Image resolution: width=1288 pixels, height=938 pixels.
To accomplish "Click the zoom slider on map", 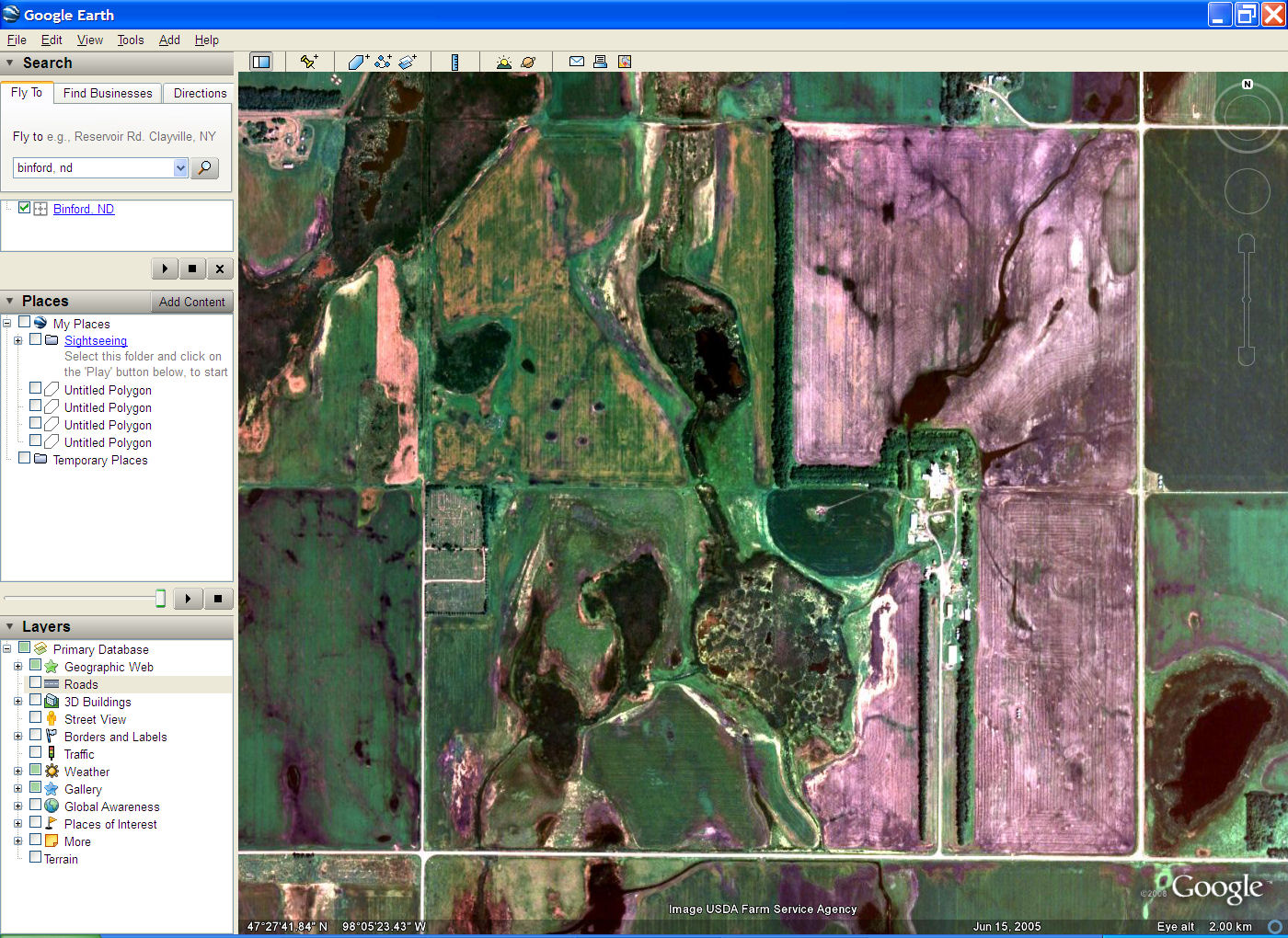I will pos(1247,300).
